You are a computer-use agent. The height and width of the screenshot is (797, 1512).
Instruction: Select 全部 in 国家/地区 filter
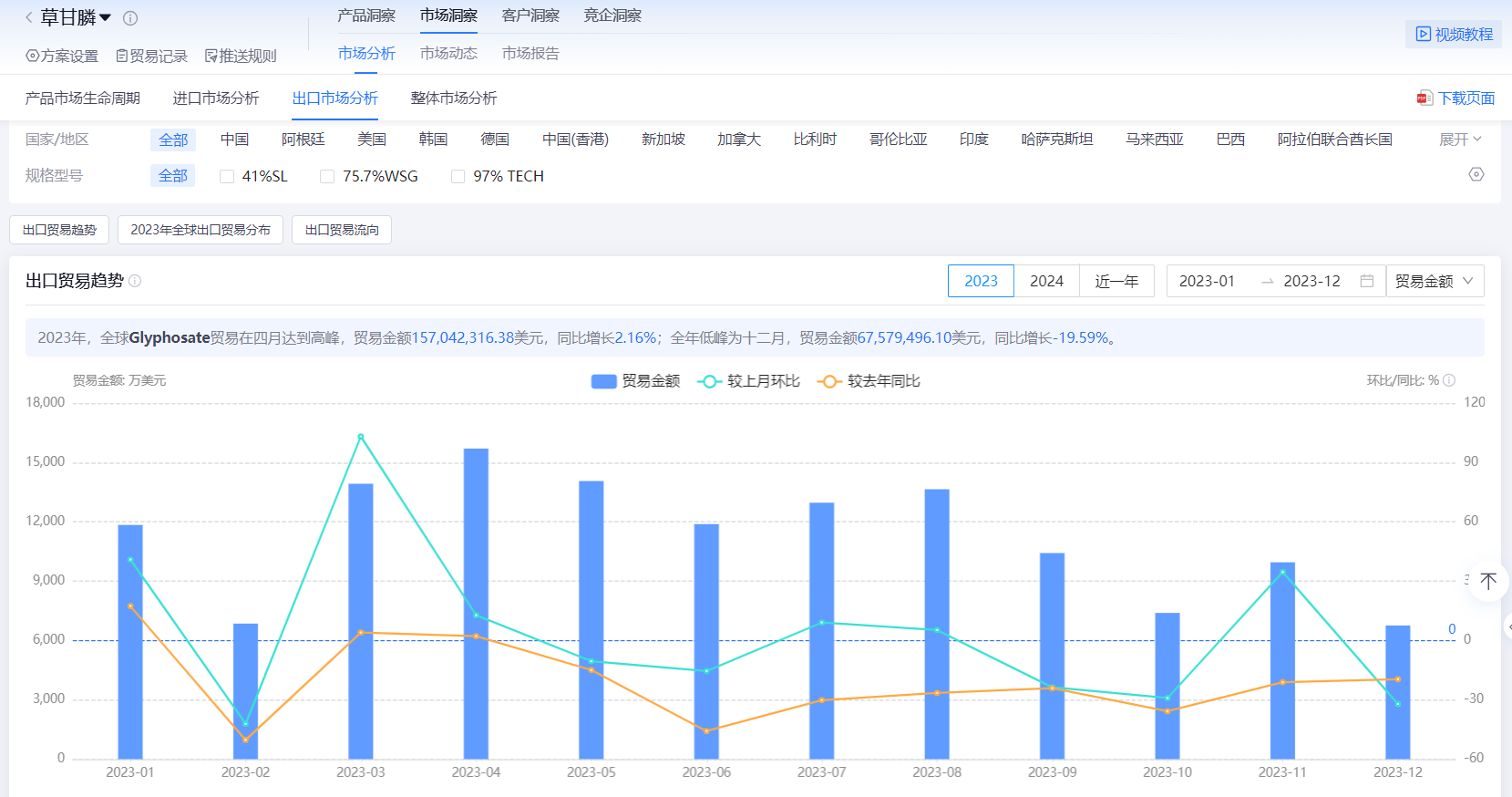tap(173, 140)
